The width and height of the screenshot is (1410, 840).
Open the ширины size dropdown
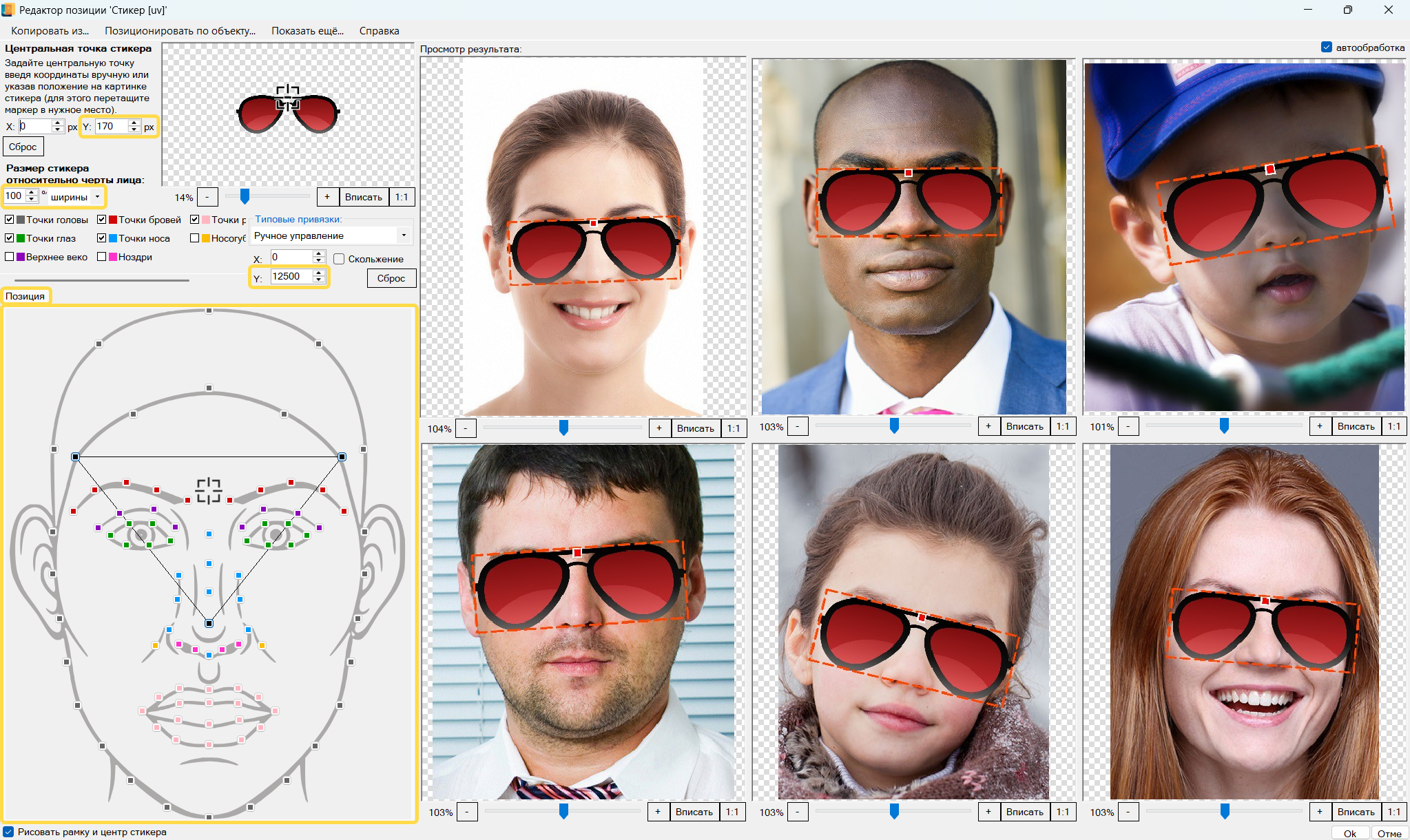pyautogui.click(x=97, y=197)
